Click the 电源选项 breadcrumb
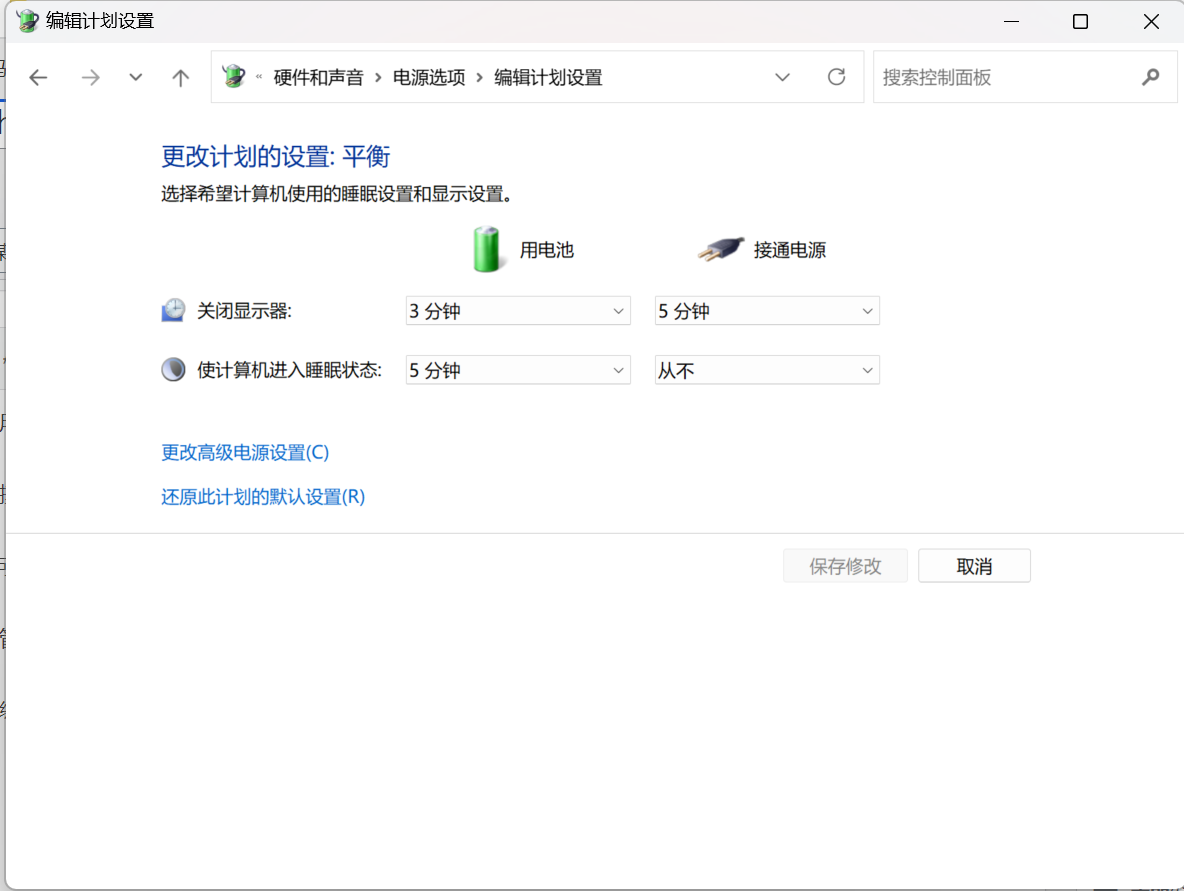1184x891 pixels. click(x=429, y=77)
